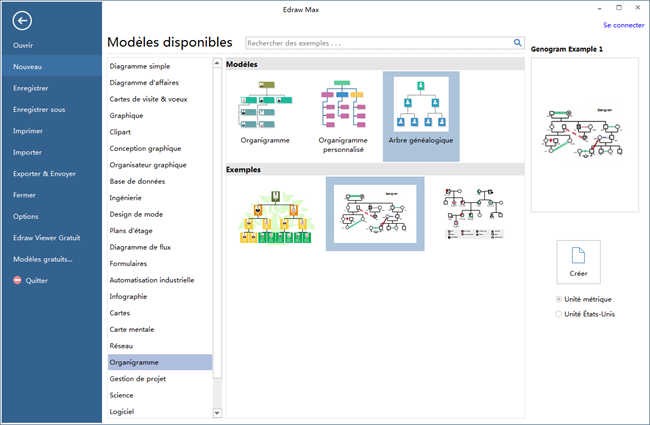
Task: Select Cartes de visite & voeux category
Action: tap(160, 99)
